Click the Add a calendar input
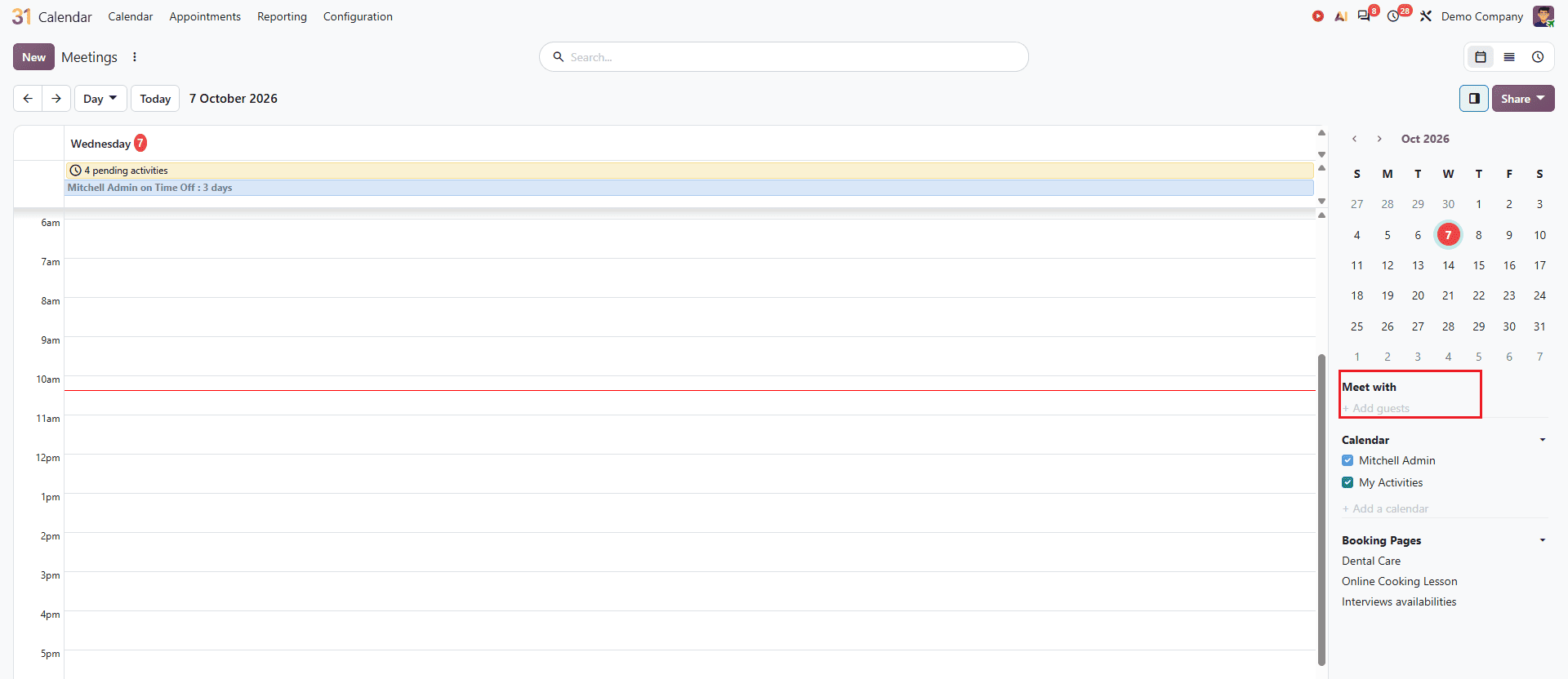The height and width of the screenshot is (679, 1568). (1445, 508)
